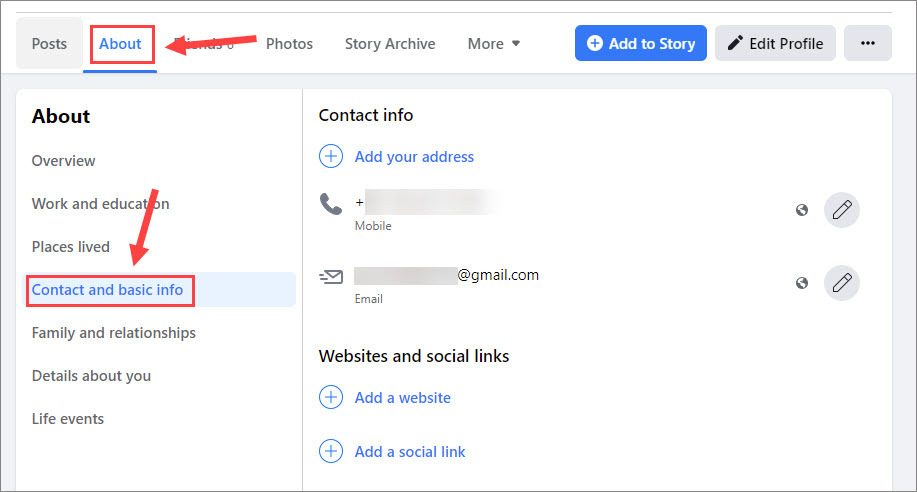Viewport: 917px width, 492px height.
Task: Click the Add a social link text
Action: [x=410, y=452]
